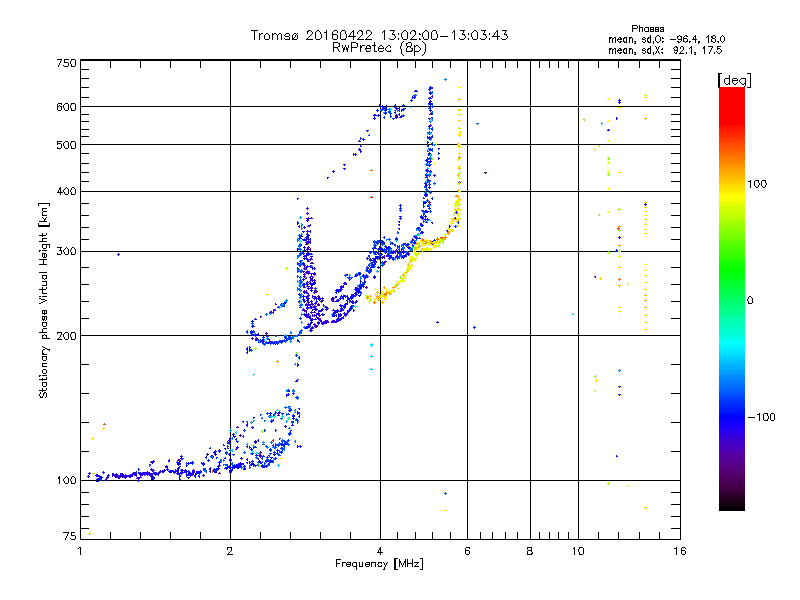Click the 'Stationary phase Virtual Height [km]' axis title
This screenshot has width=800, height=600.
tap(44, 300)
